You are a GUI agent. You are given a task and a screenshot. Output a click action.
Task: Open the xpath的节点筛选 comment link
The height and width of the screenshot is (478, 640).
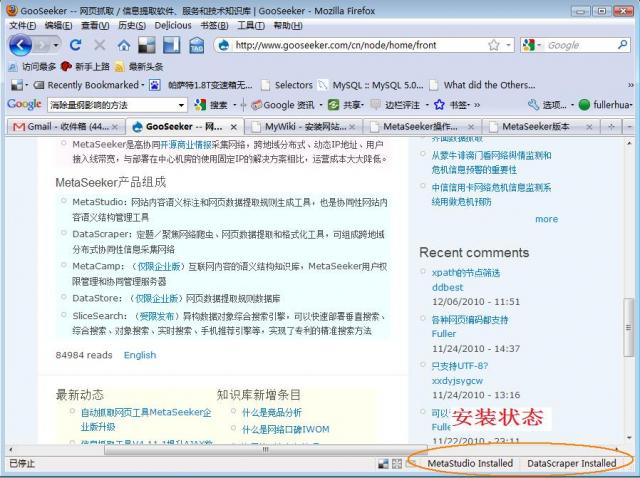(x=466, y=273)
